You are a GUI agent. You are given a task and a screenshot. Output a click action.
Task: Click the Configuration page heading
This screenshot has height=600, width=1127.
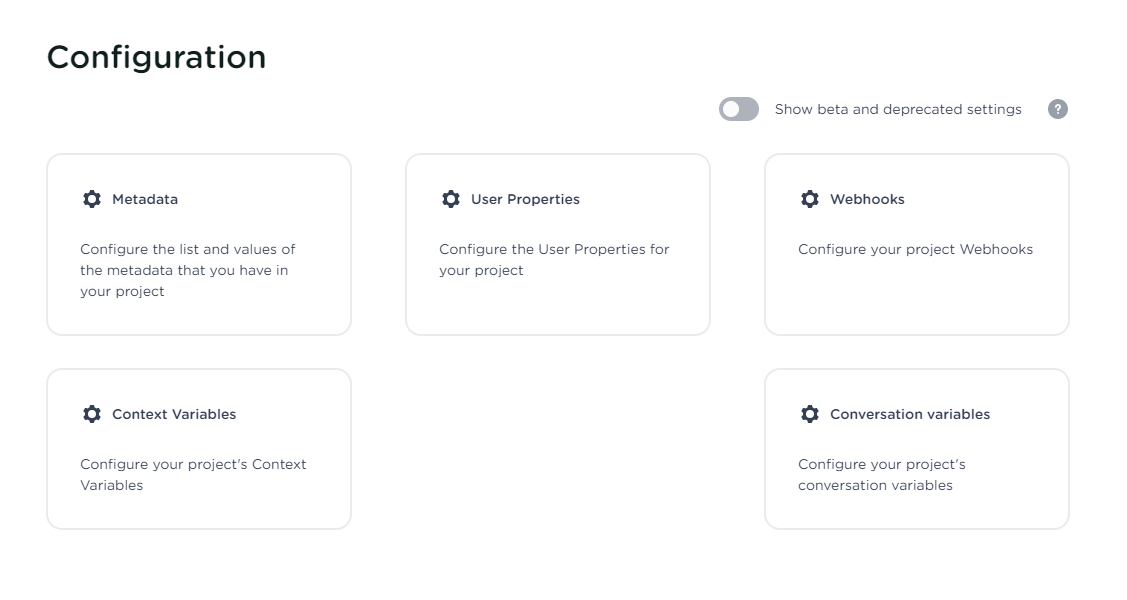(x=157, y=57)
